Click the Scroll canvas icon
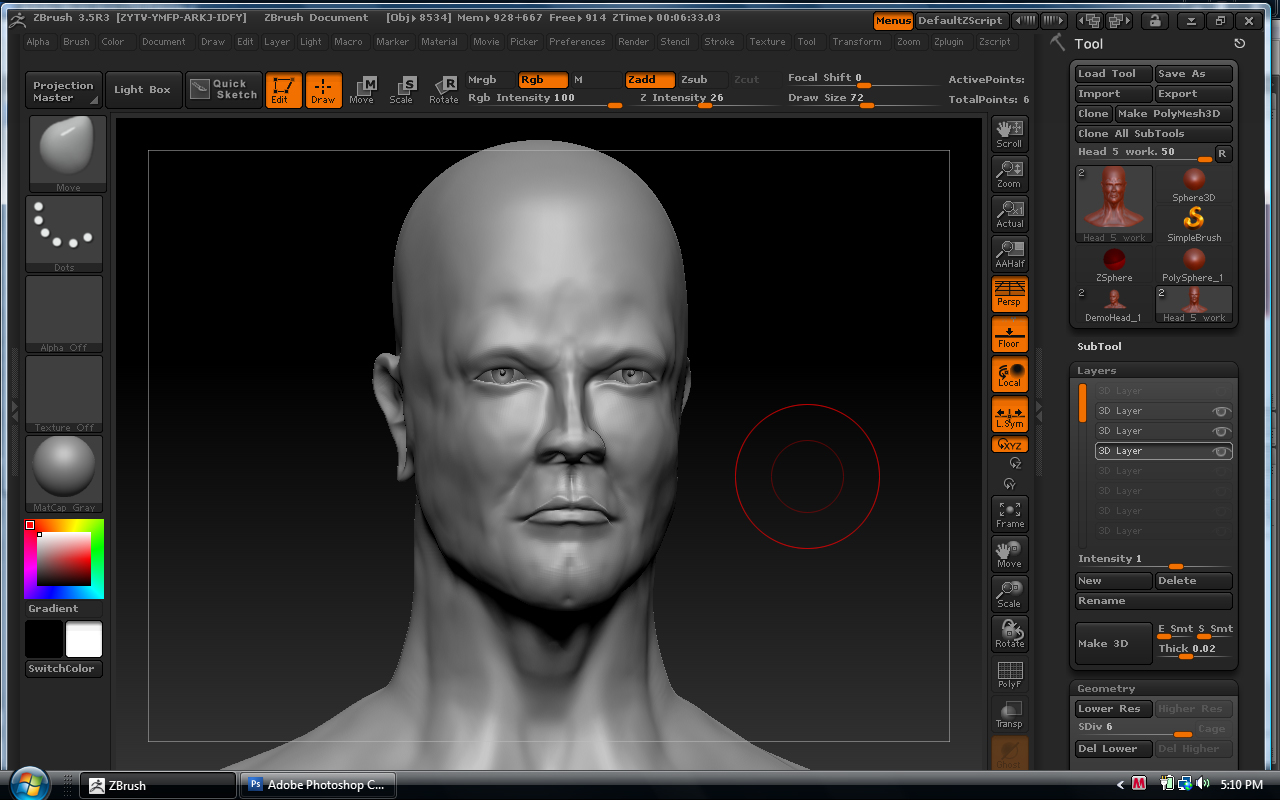This screenshot has width=1280, height=800. click(1009, 134)
